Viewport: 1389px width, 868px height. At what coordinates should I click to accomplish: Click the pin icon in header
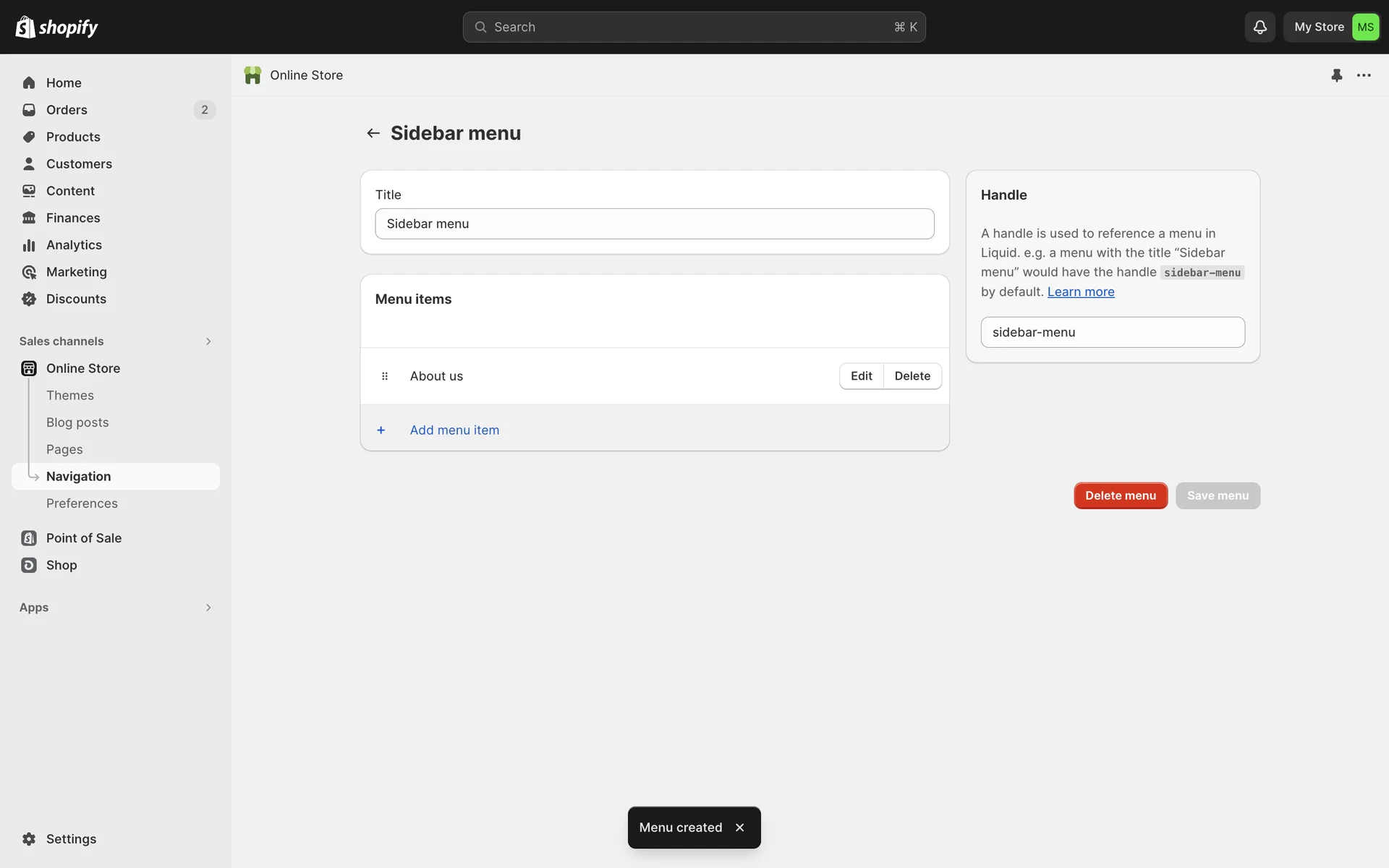pos(1336,75)
